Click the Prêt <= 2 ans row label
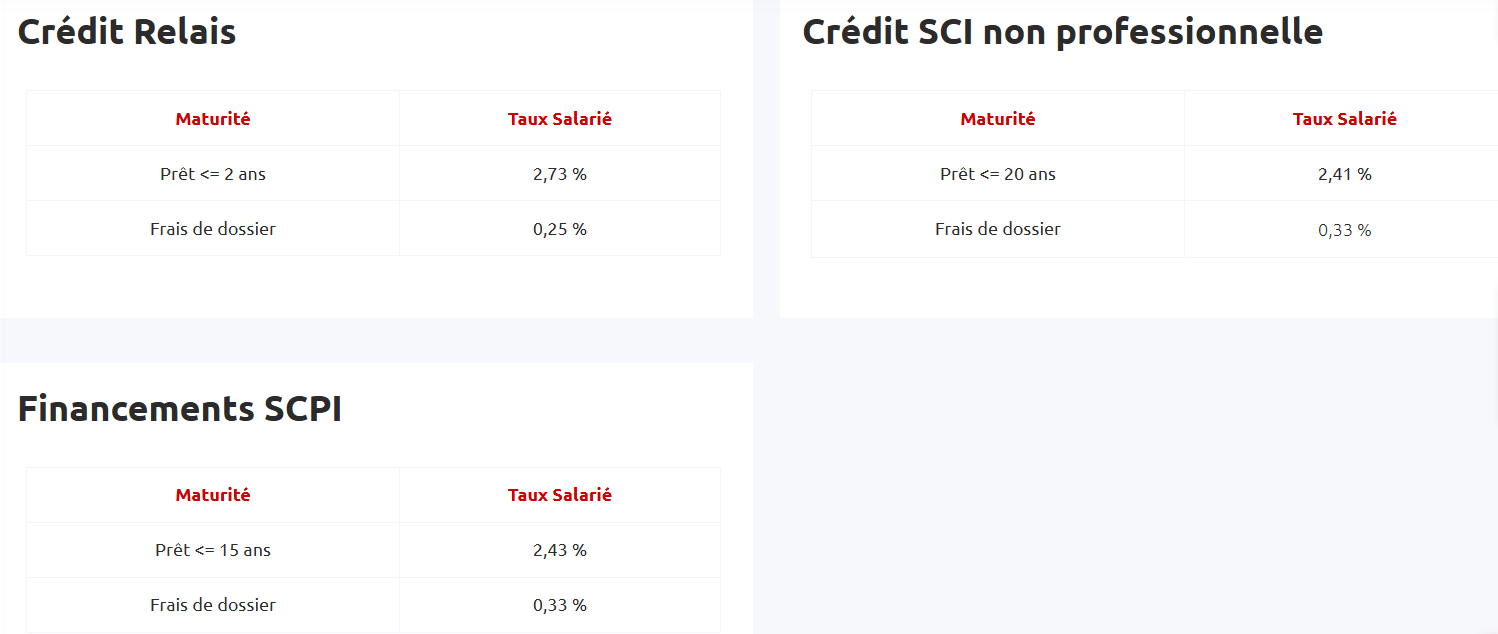Screen dimensions: 1498x634 click(x=213, y=174)
